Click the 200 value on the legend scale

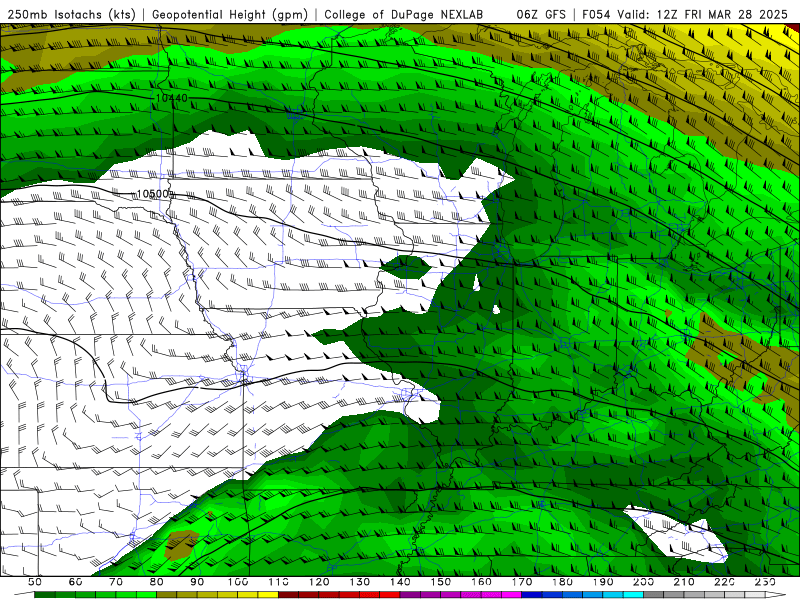click(x=643, y=582)
